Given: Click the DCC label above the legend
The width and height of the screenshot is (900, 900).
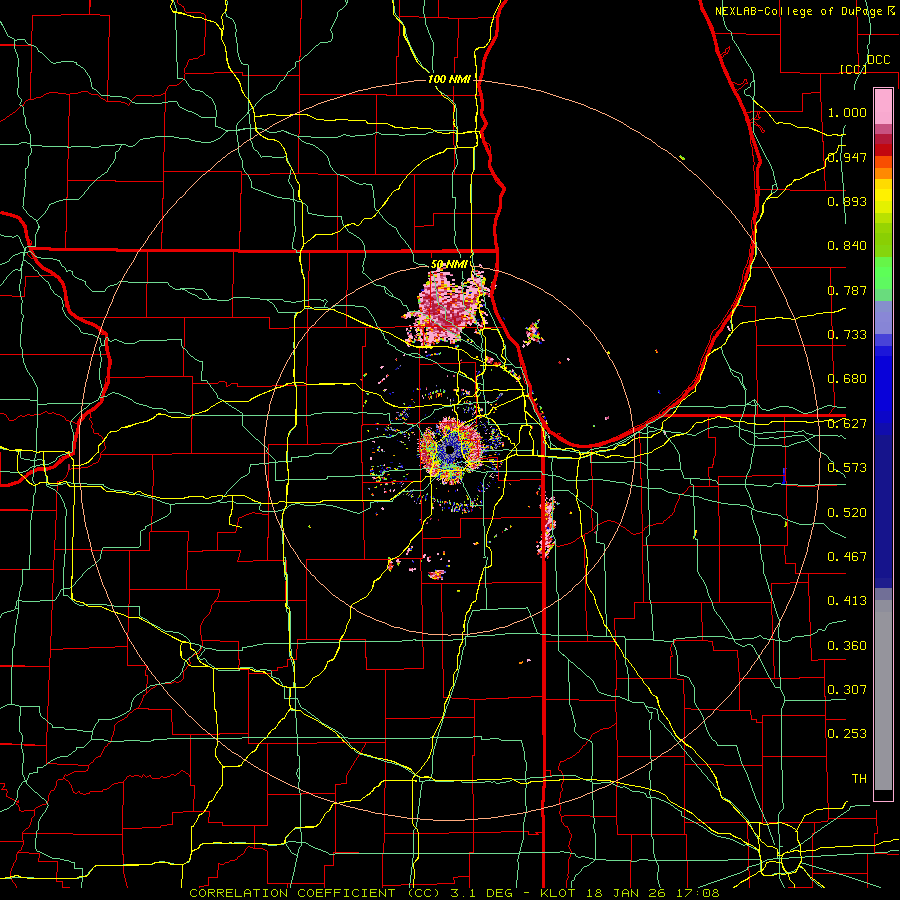Looking at the screenshot, I should click(x=878, y=60).
